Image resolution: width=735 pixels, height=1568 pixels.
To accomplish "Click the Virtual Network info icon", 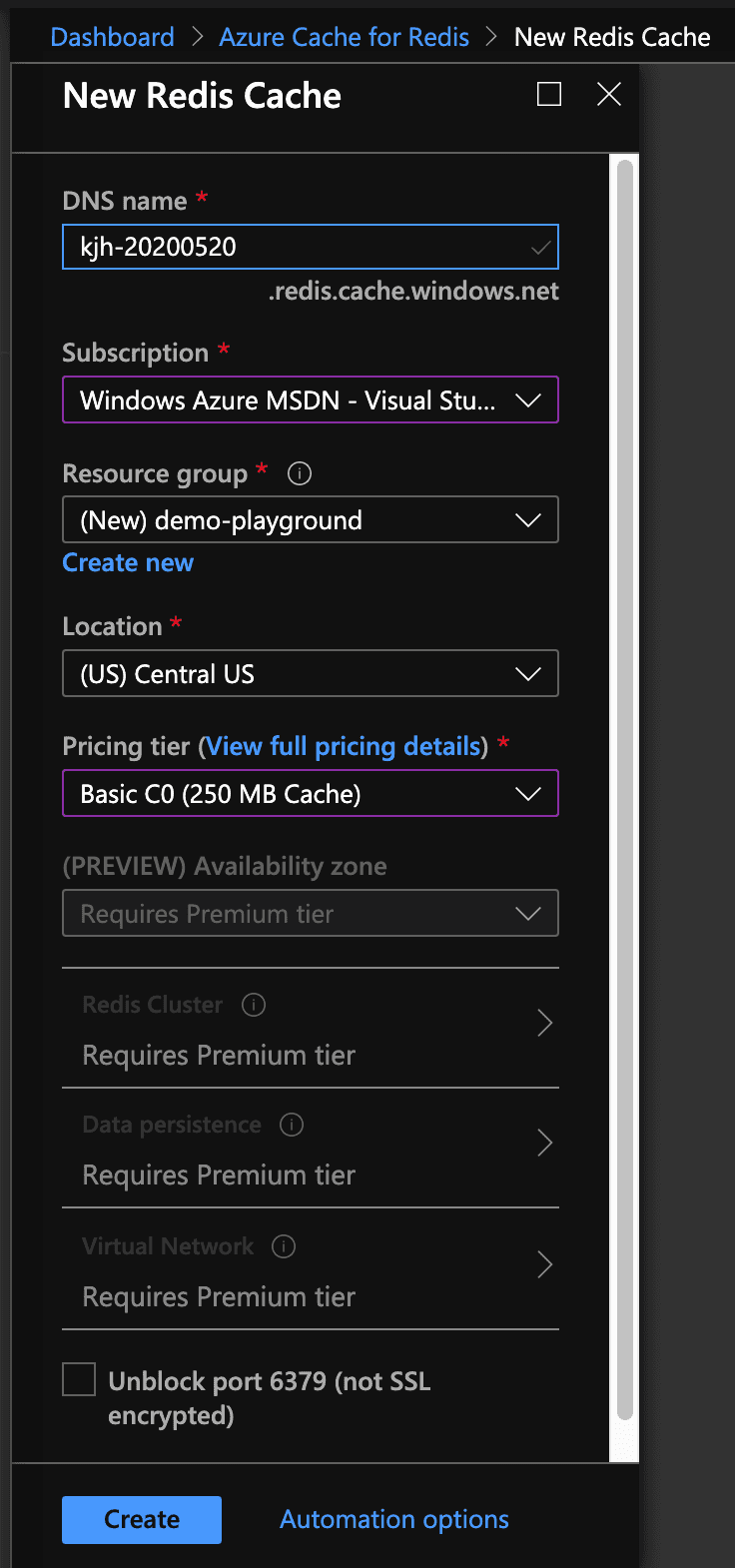I will 284,1246.
